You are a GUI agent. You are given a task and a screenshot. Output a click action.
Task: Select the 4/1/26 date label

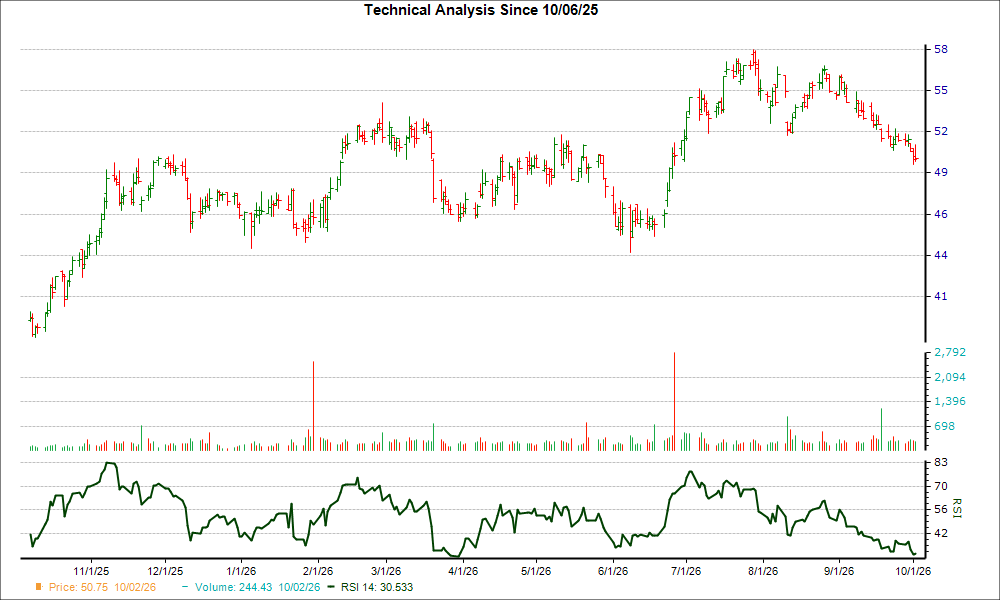point(463,571)
